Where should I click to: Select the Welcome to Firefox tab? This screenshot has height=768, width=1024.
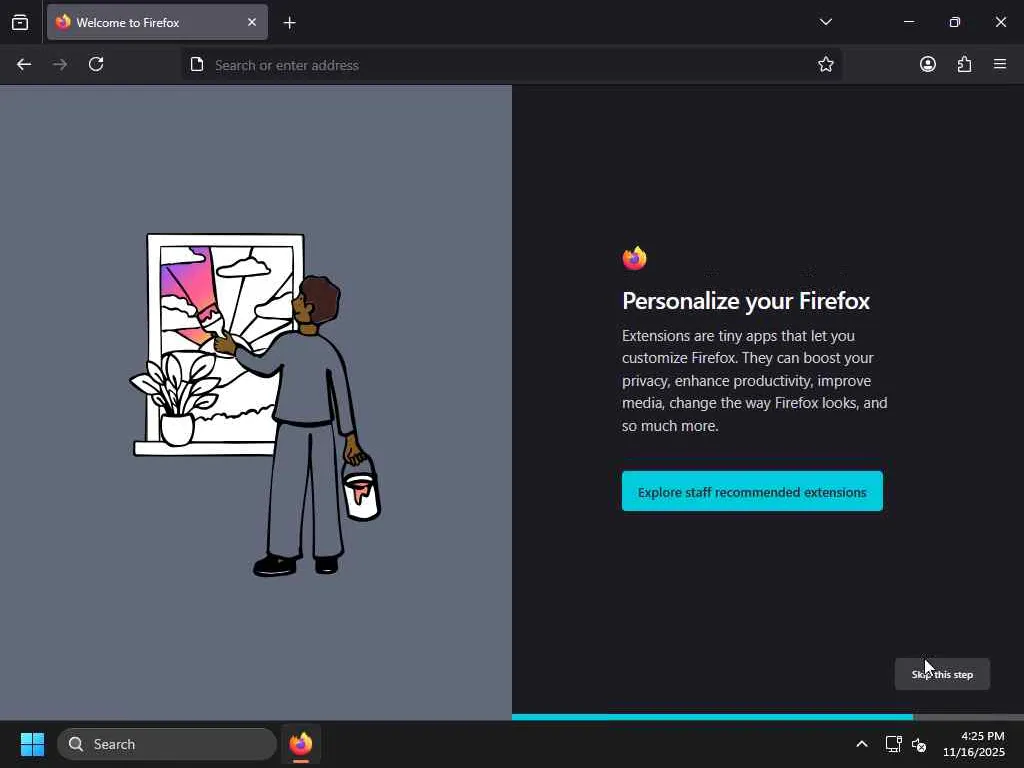click(x=157, y=22)
